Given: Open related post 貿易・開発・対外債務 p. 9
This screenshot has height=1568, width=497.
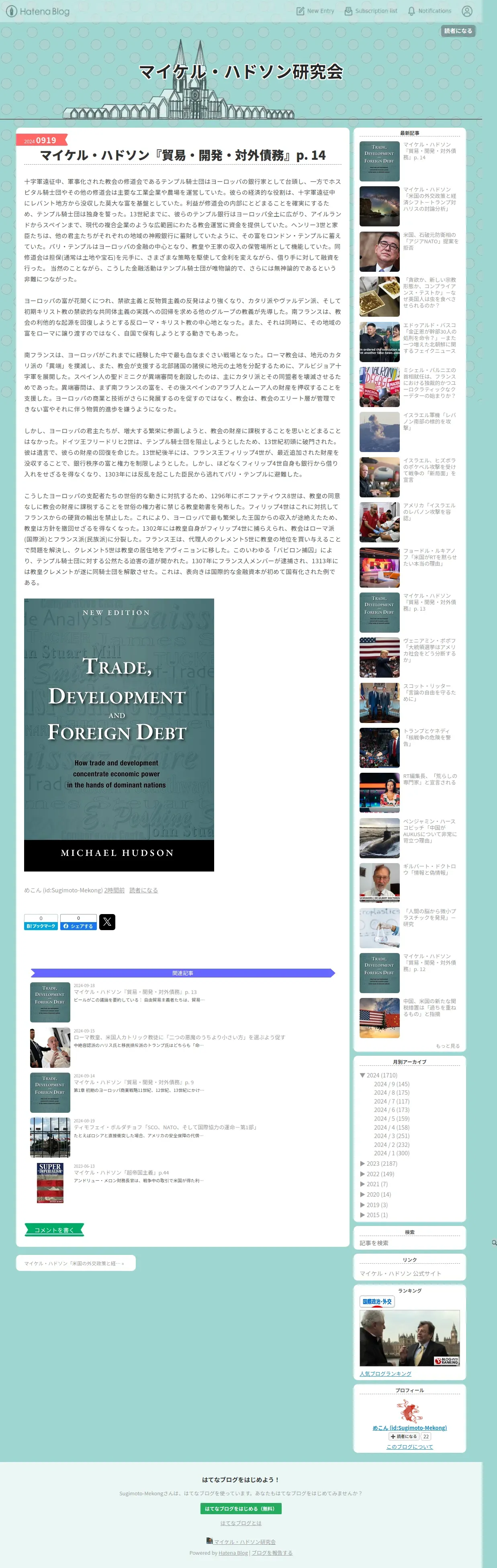Looking at the screenshot, I should tap(134, 1082).
